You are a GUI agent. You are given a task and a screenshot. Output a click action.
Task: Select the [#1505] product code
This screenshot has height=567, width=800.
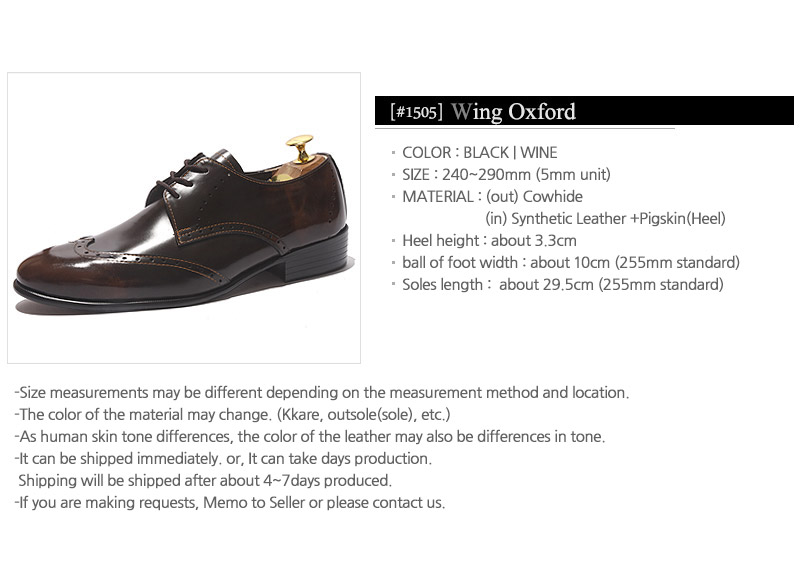(416, 112)
